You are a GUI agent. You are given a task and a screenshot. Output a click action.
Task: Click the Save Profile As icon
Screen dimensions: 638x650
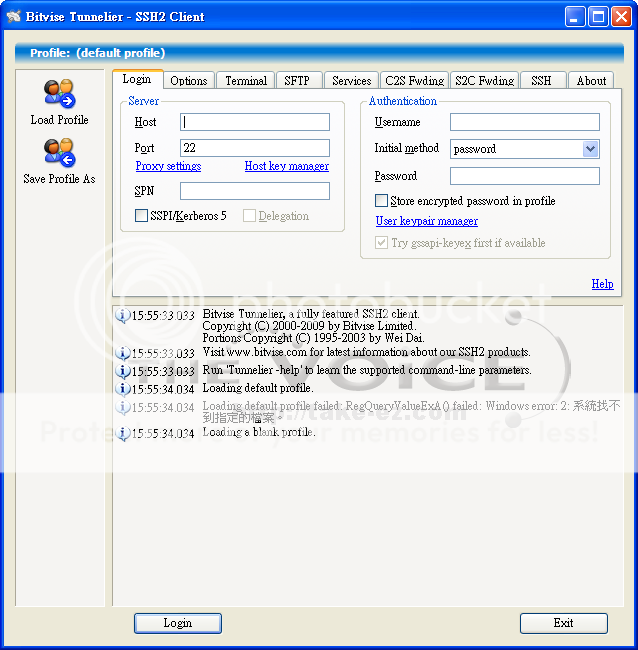click(x=60, y=152)
